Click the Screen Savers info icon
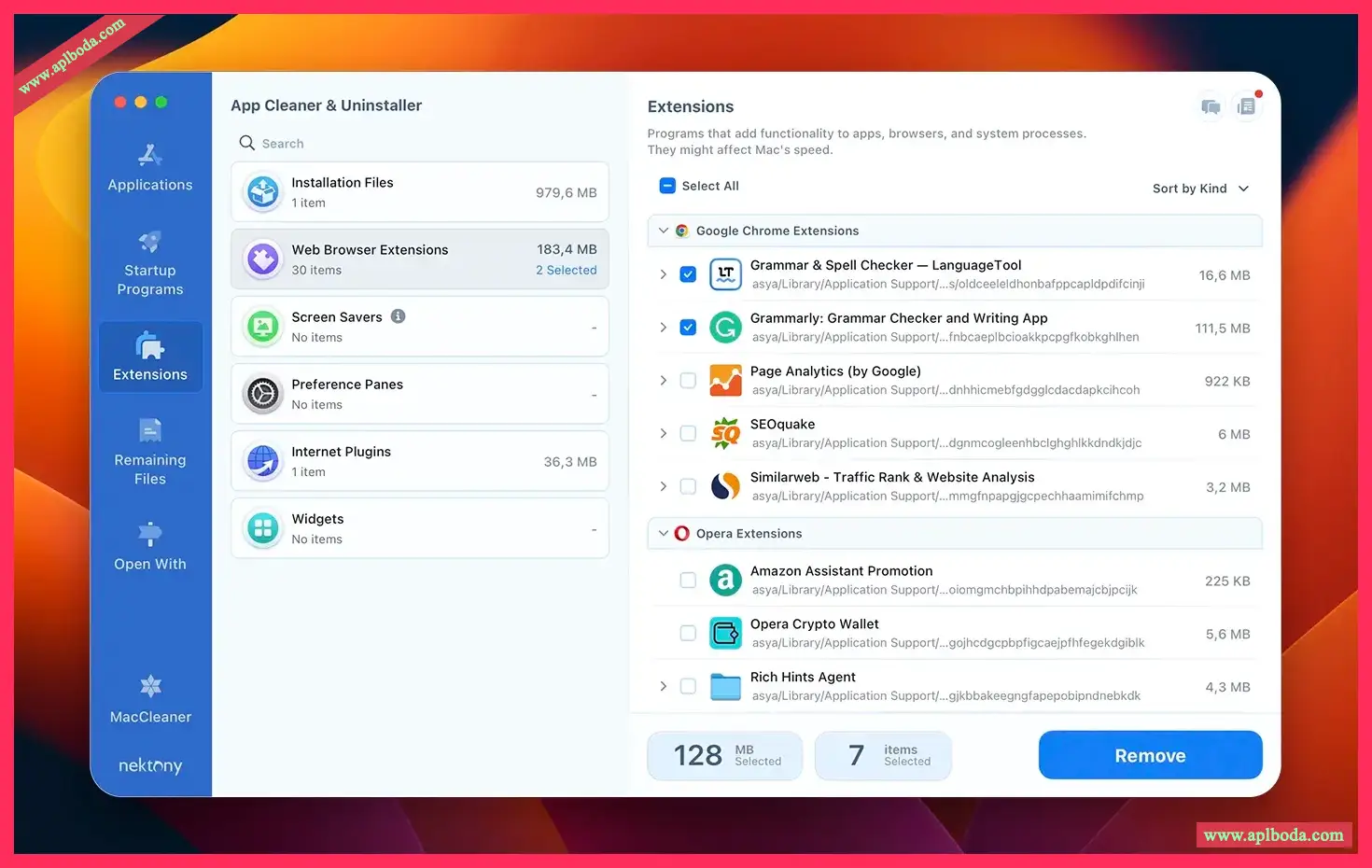The image size is (1372, 868). pyautogui.click(x=399, y=316)
